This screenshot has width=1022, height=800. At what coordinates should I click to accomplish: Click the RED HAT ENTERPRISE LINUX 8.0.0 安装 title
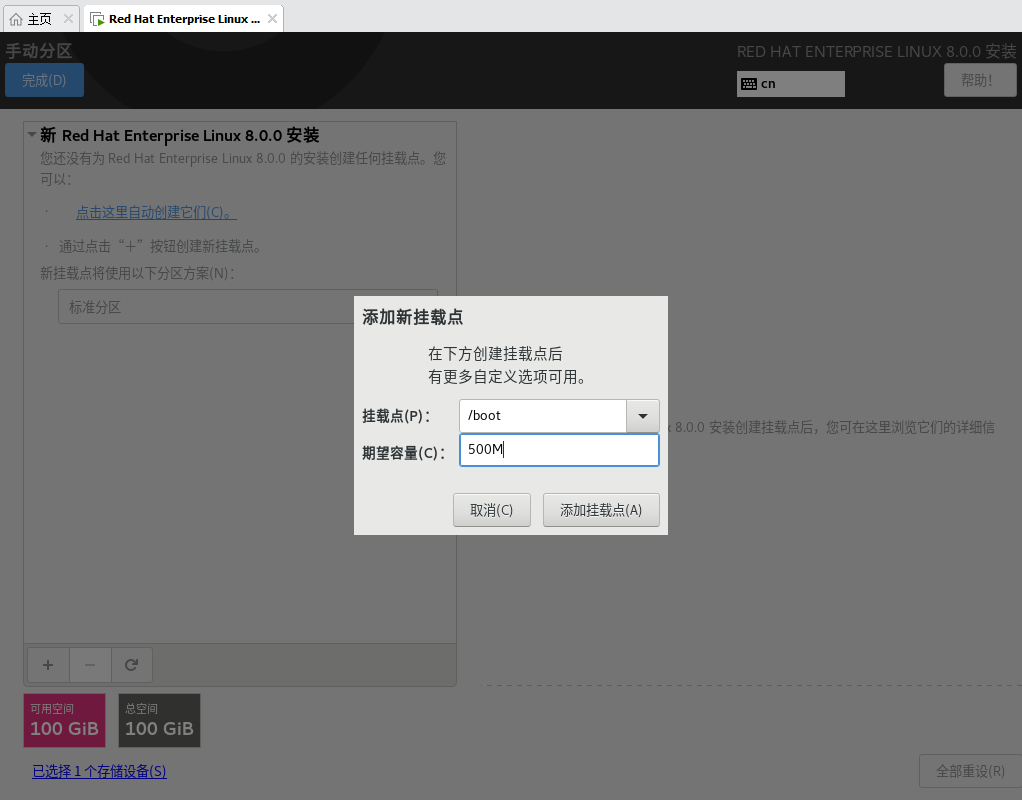877,52
